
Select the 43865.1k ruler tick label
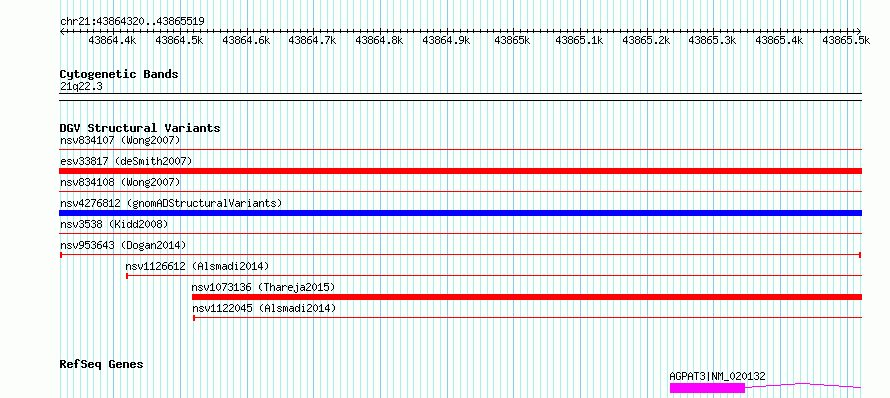[x=579, y=40]
